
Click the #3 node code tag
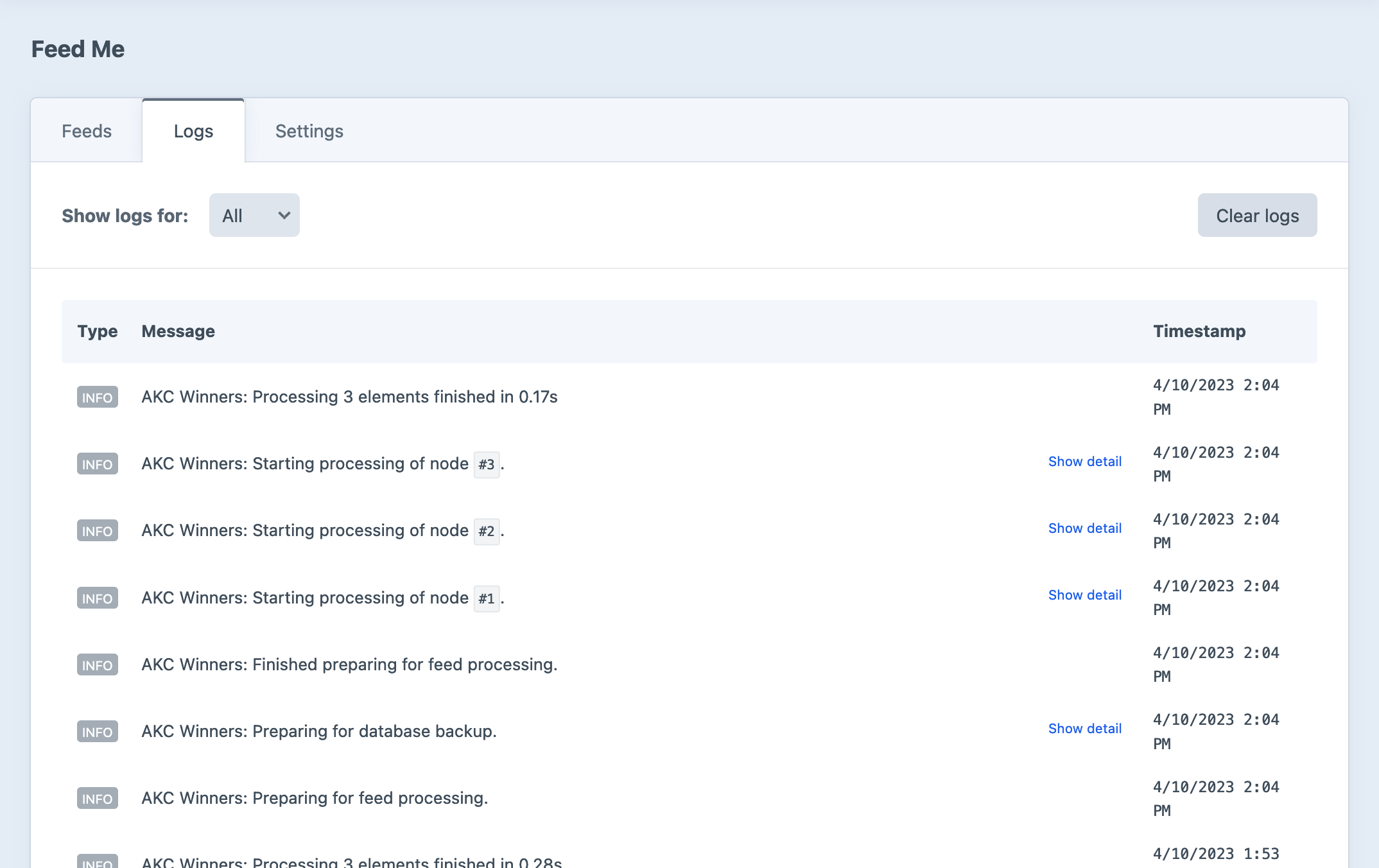486,464
